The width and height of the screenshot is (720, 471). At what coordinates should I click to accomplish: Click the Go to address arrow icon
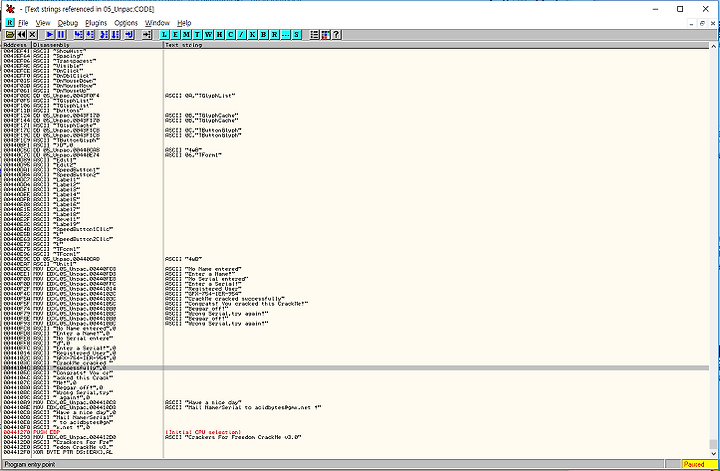coord(146,34)
